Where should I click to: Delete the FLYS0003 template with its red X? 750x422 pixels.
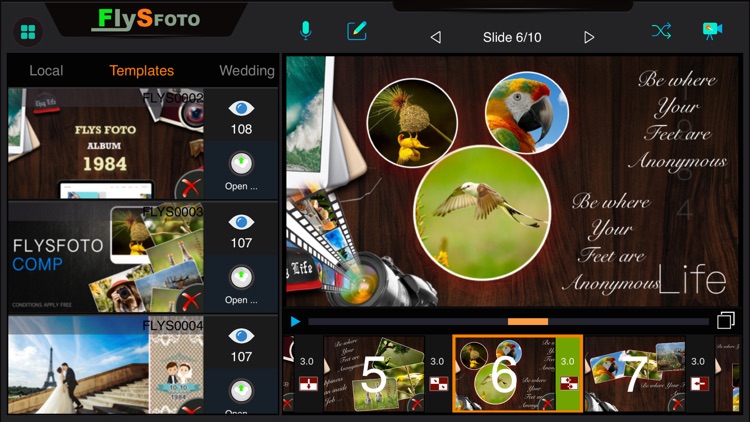[x=190, y=301]
